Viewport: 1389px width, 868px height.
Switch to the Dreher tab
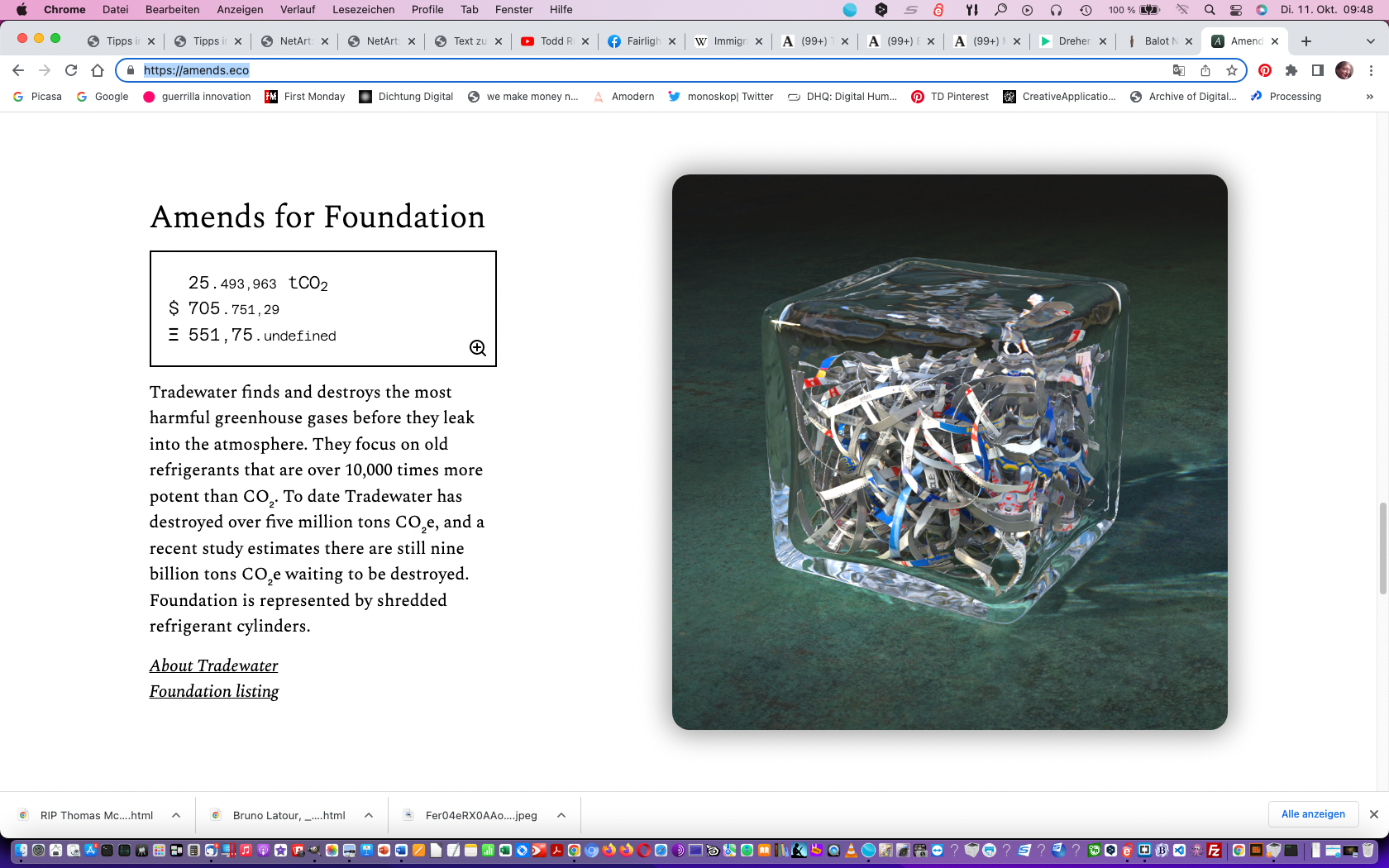click(x=1073, y=41)
